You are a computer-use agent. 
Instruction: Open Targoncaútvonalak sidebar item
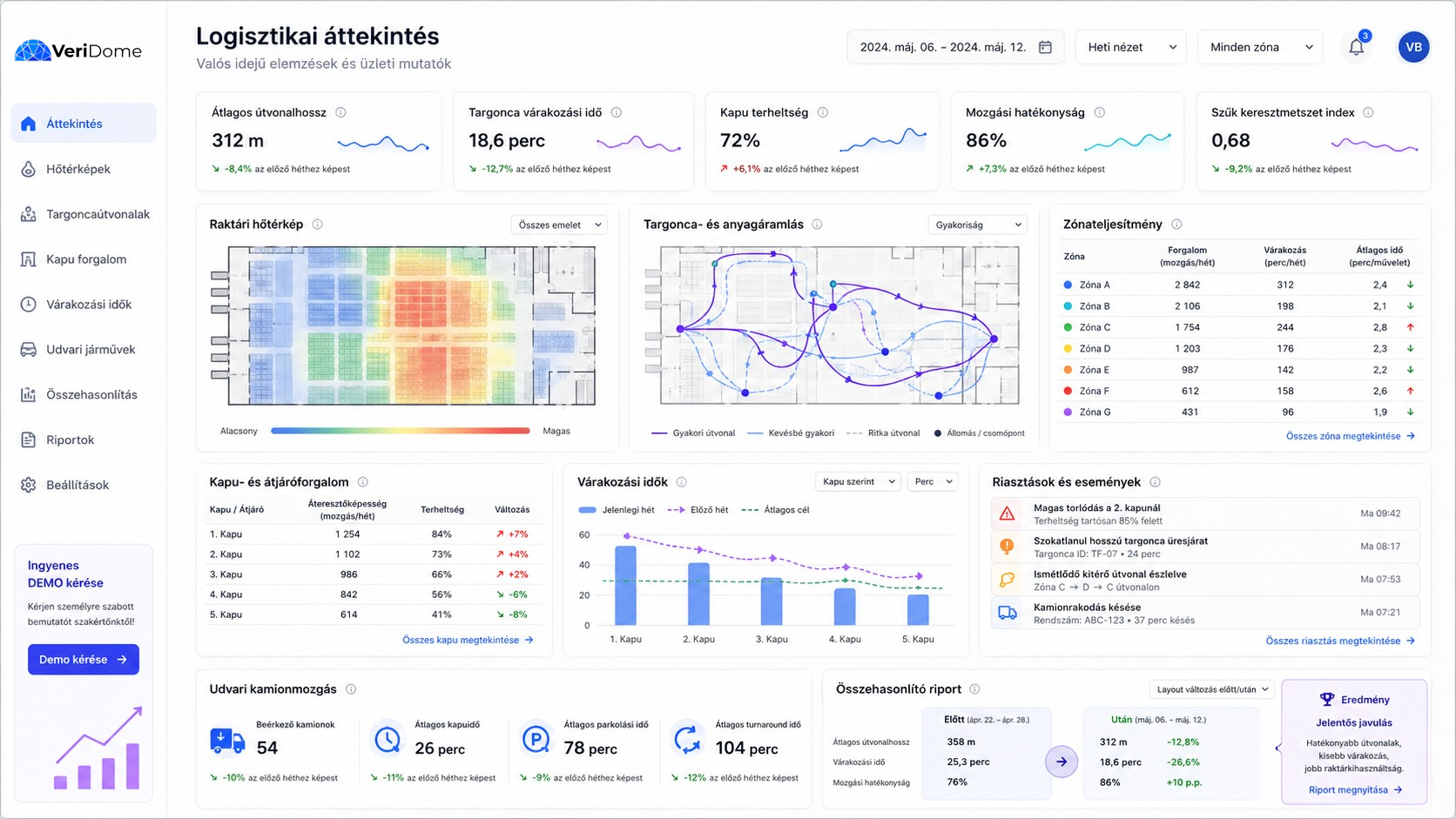tap(84, 214)
